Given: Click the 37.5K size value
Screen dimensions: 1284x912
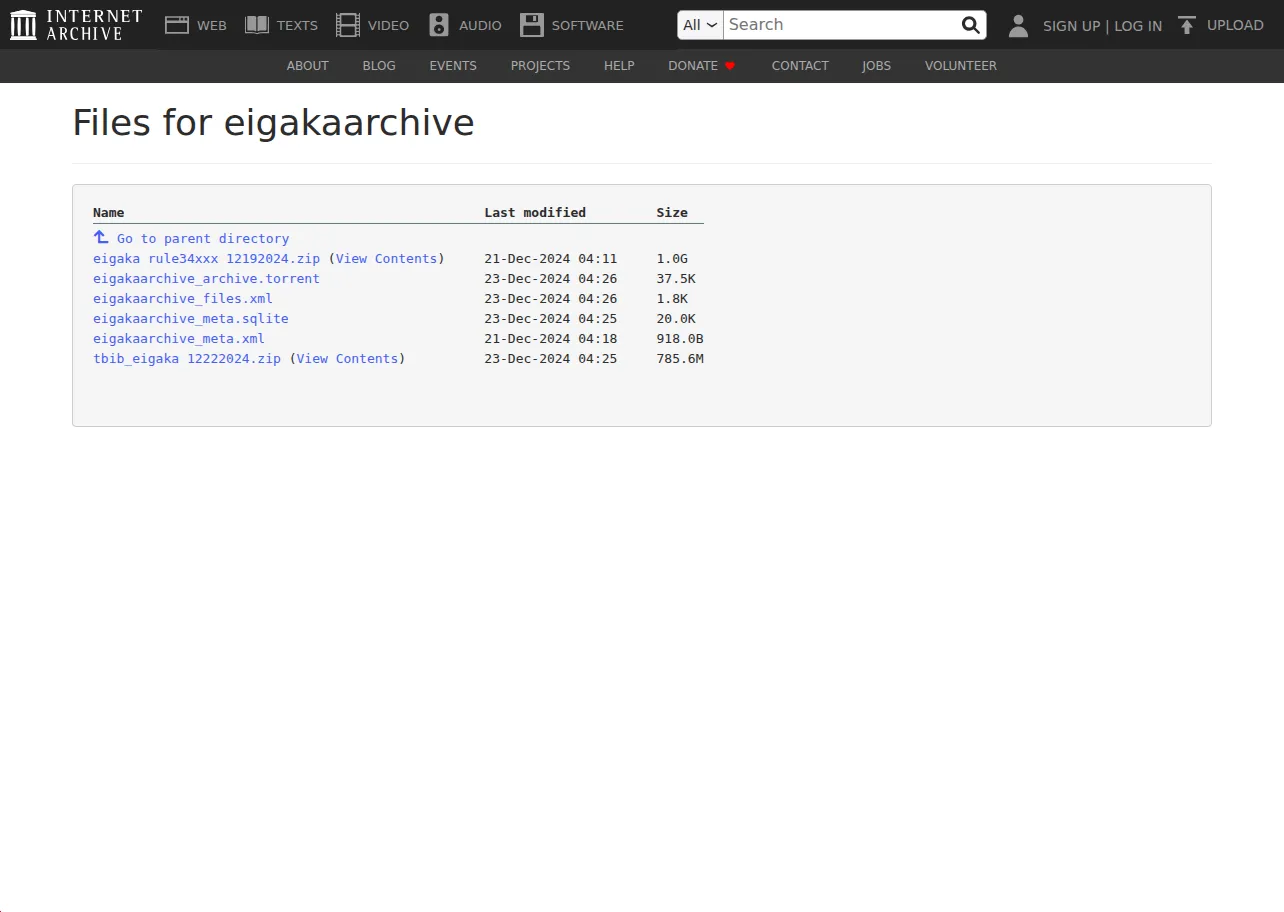Looking at the screenshot, I should [x=676, y=279].
